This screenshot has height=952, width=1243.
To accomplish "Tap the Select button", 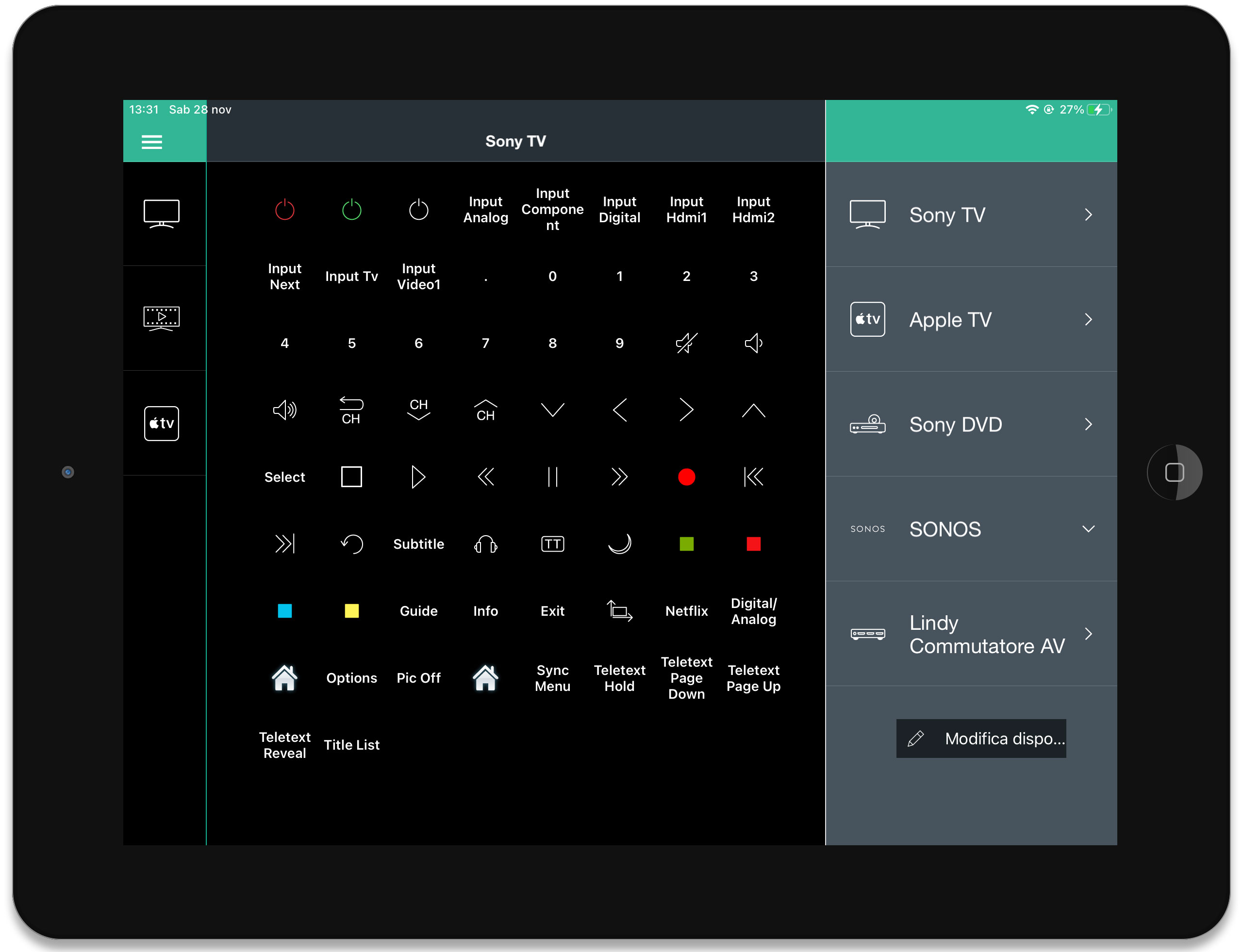I will pos(284,477).
